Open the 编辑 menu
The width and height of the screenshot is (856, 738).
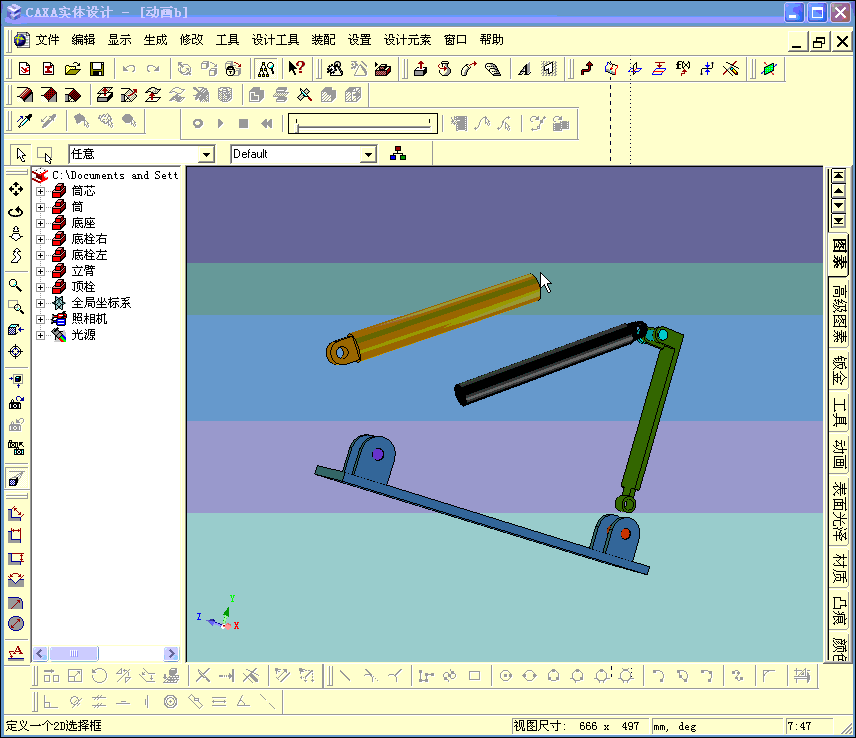[x=83, y=40]
